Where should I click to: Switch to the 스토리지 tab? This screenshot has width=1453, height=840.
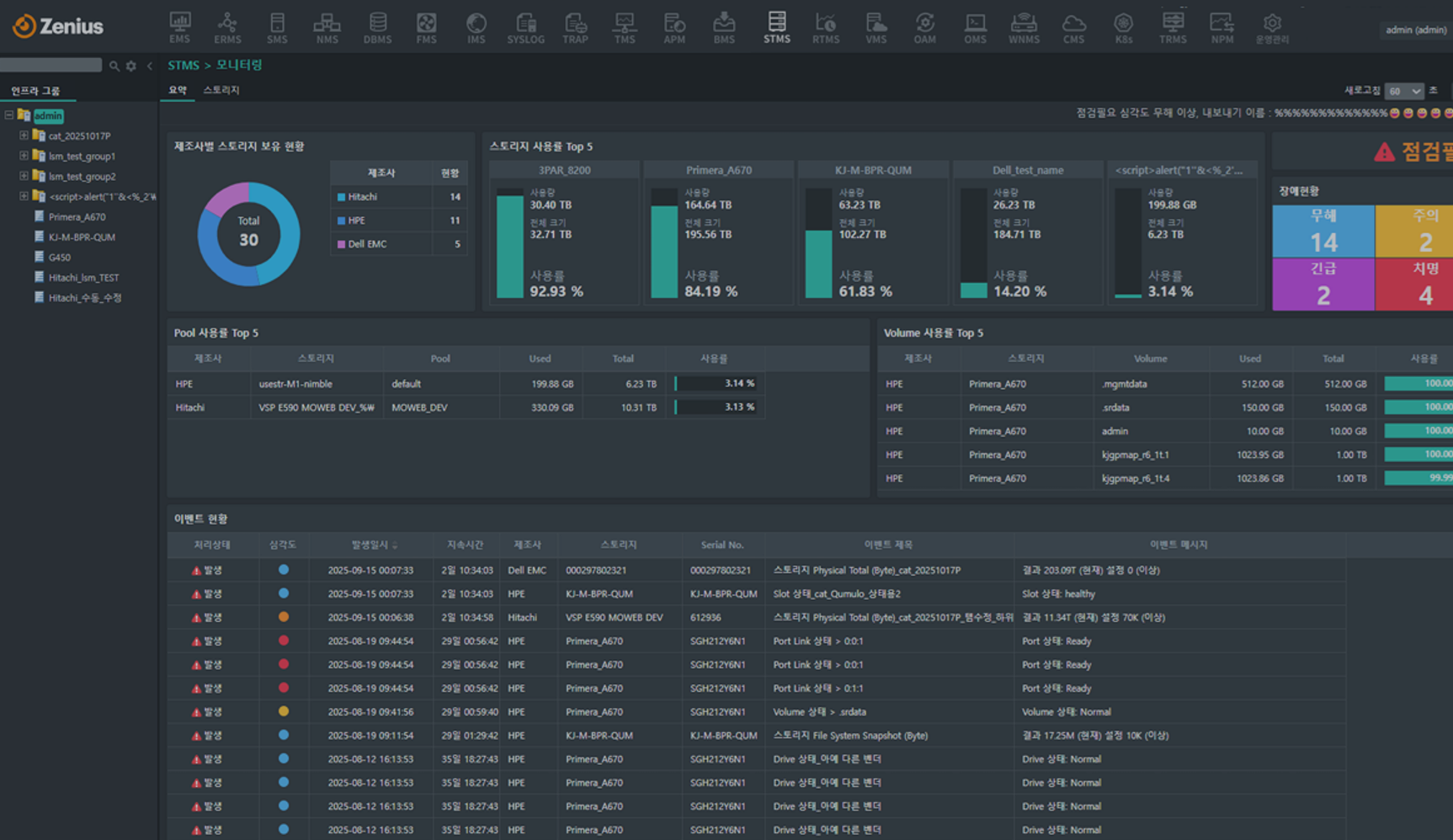(x=221, y=90)
